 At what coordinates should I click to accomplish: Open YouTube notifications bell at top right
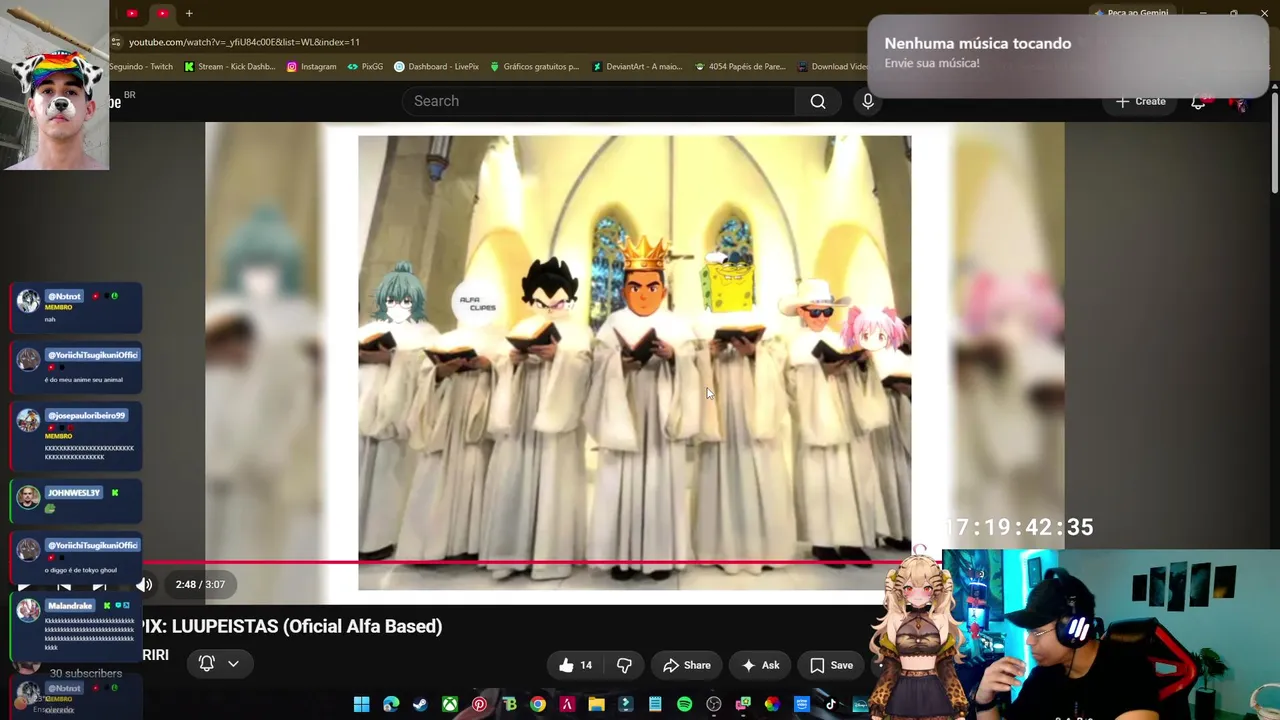pyautogui.click(x=1198, y=102)
